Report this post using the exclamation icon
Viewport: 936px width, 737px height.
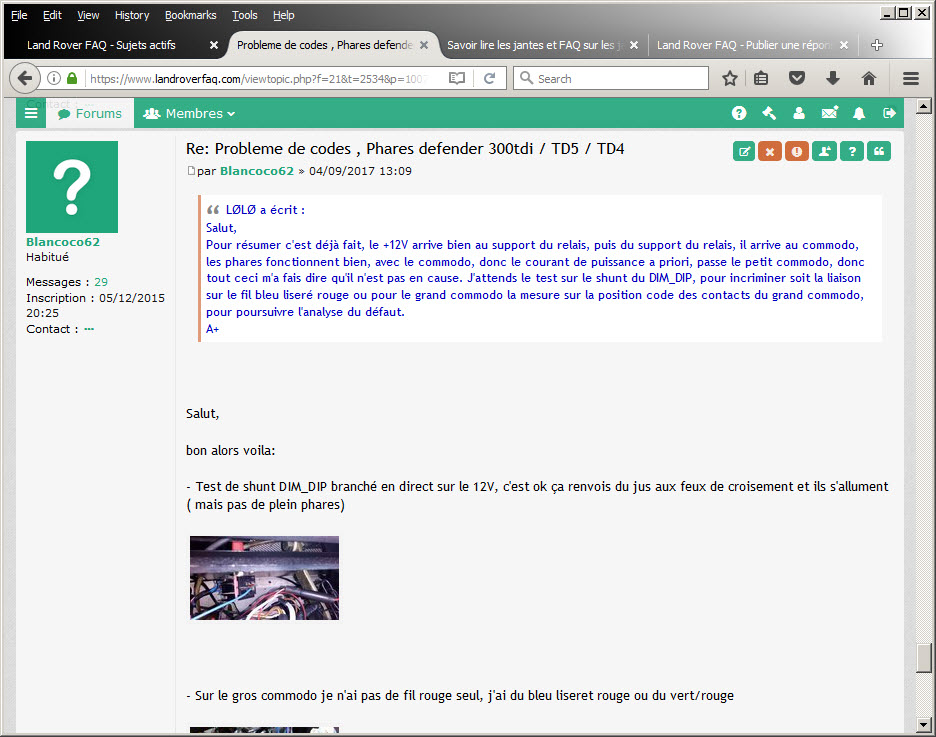click(x=797, y=151)
